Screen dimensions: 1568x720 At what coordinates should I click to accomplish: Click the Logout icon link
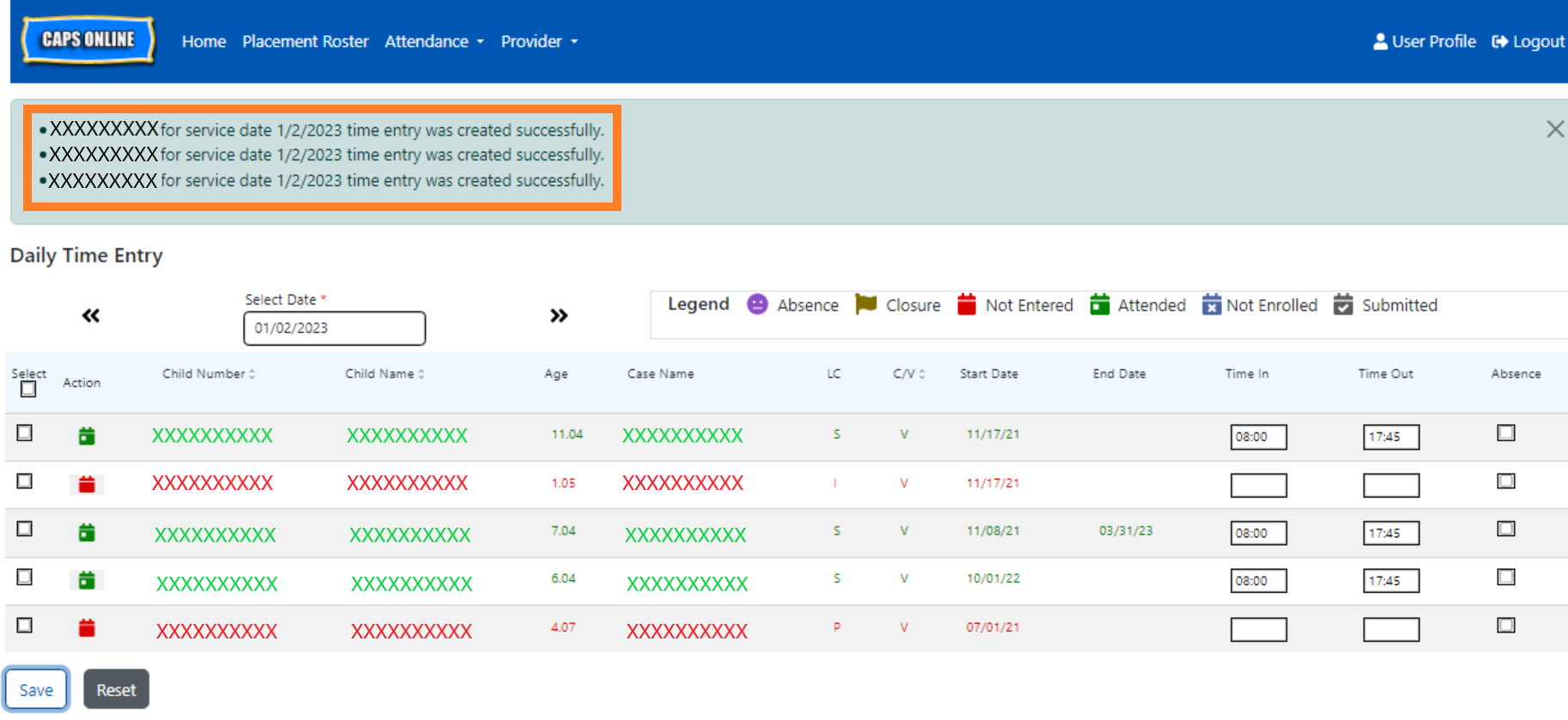coord(1529,41)
